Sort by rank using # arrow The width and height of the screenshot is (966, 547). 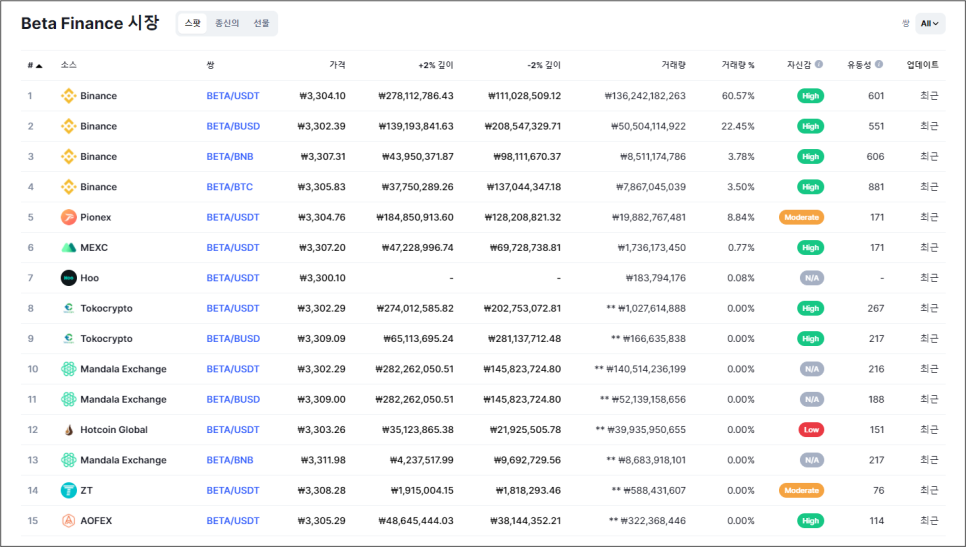[35, 65]
